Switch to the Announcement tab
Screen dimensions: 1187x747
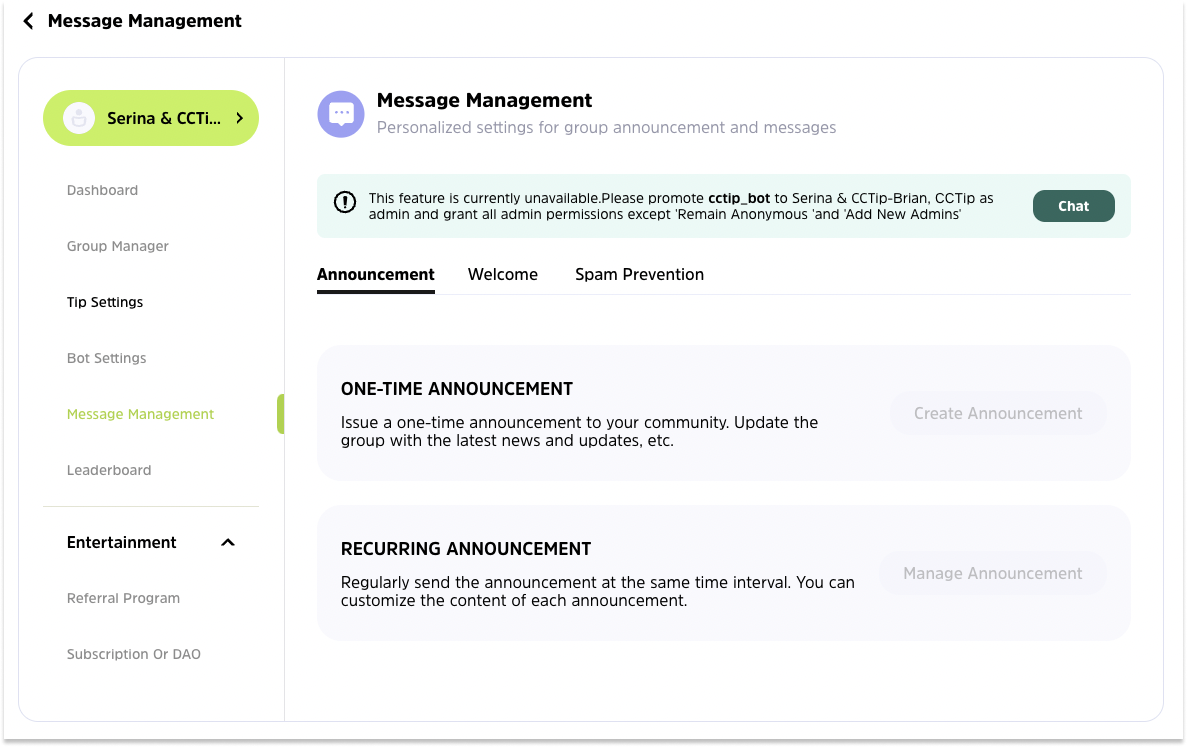click(376, 274)
